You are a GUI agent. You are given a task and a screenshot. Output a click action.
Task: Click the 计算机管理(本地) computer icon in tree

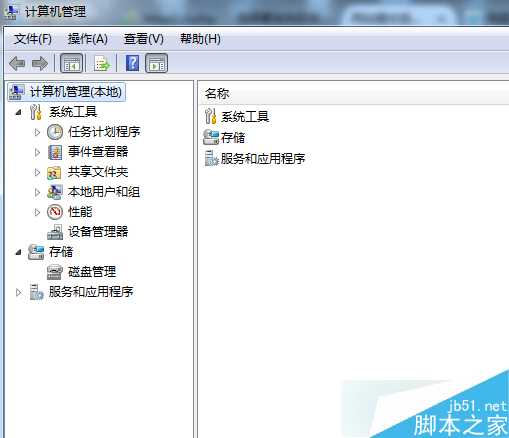pos(17,92)
